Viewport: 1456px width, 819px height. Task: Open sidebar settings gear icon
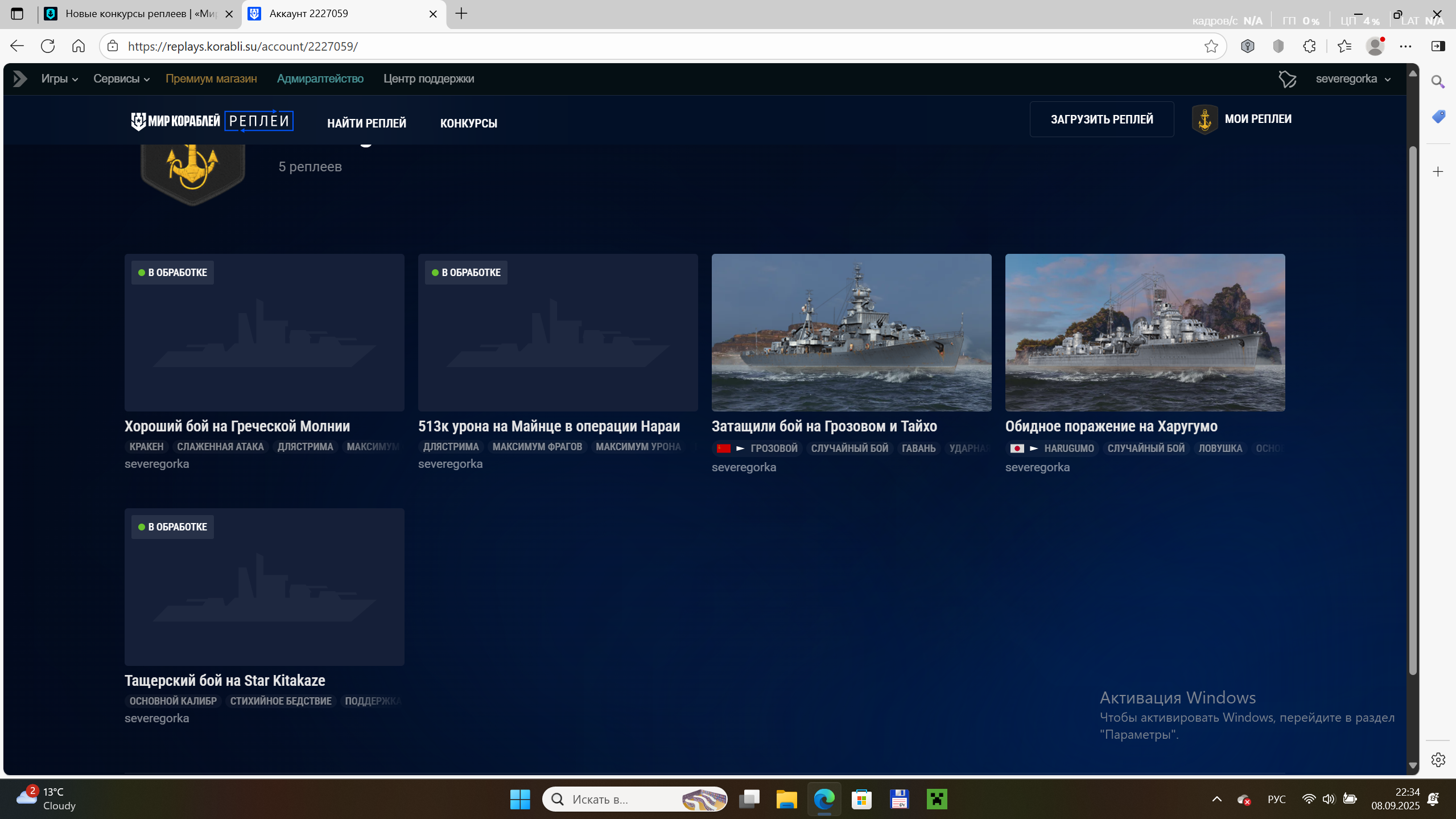point(1438,760)
